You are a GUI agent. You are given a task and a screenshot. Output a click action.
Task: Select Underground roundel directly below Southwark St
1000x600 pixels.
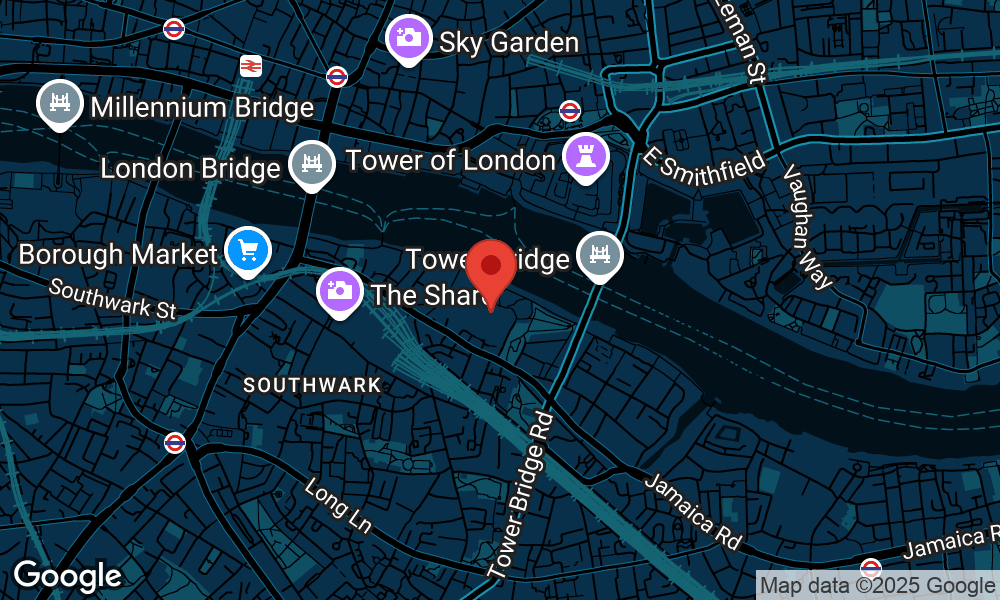coord(175,443)
